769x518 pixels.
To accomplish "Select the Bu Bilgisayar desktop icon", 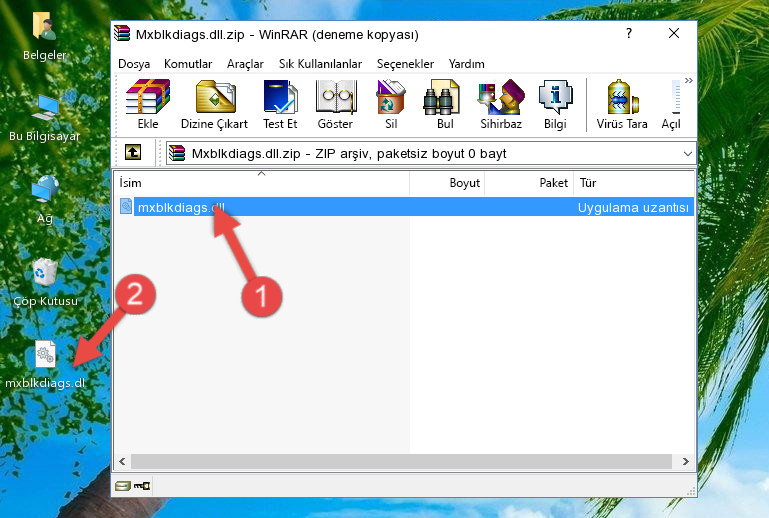I will point(45,118).
